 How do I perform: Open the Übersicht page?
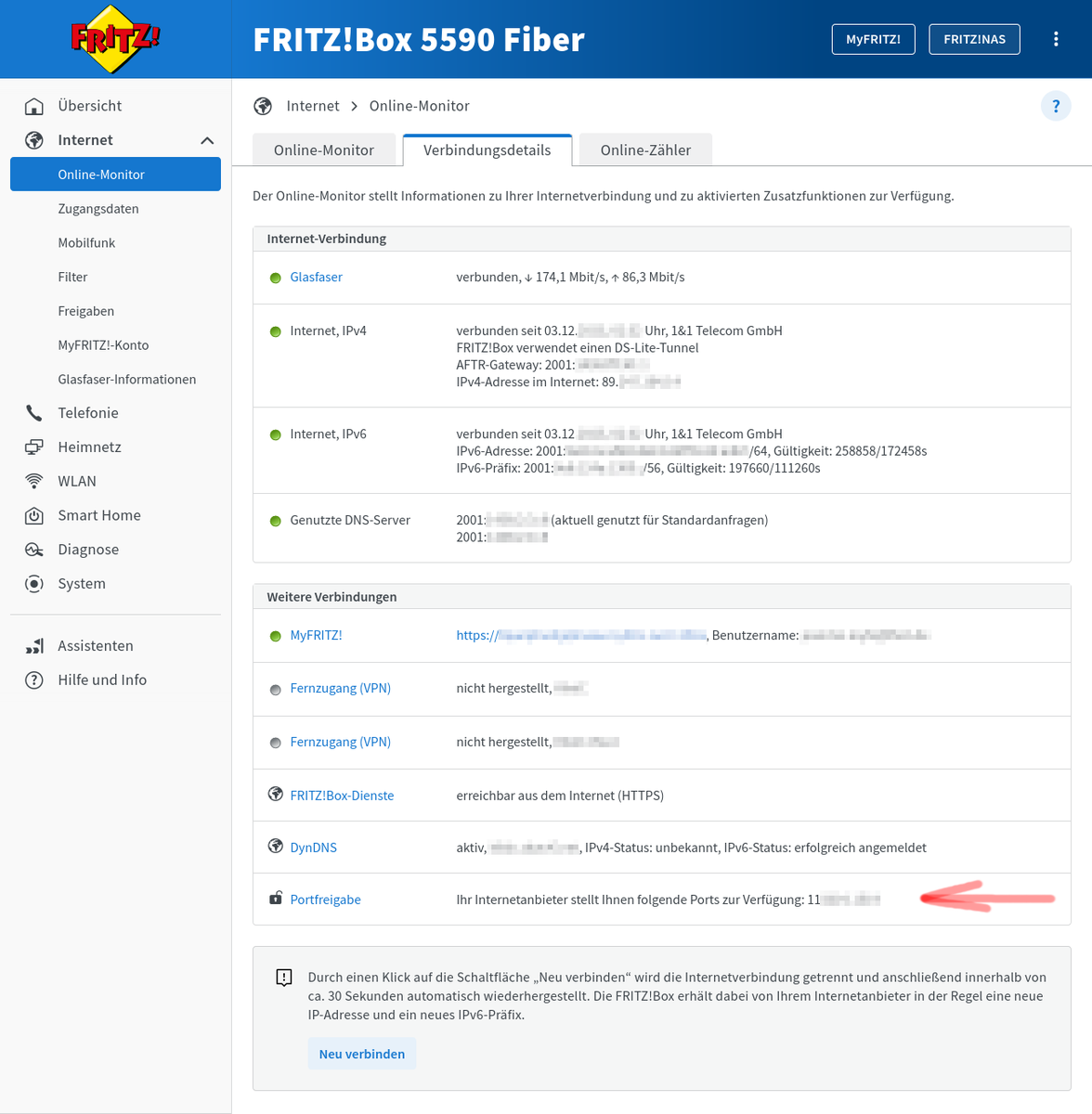pyautogui.click(x=89, y=106)
